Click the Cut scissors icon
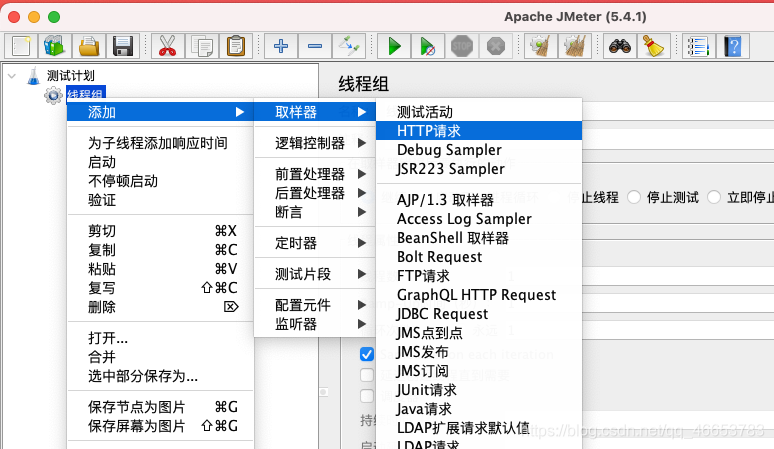This screenshot has height=449, width=774. tap(167, 46)
